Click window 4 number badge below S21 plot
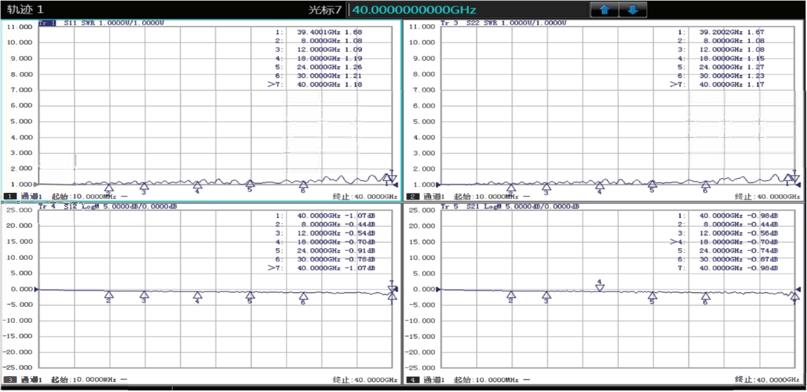This screenshot has height=392, width=807. point(412,380)
